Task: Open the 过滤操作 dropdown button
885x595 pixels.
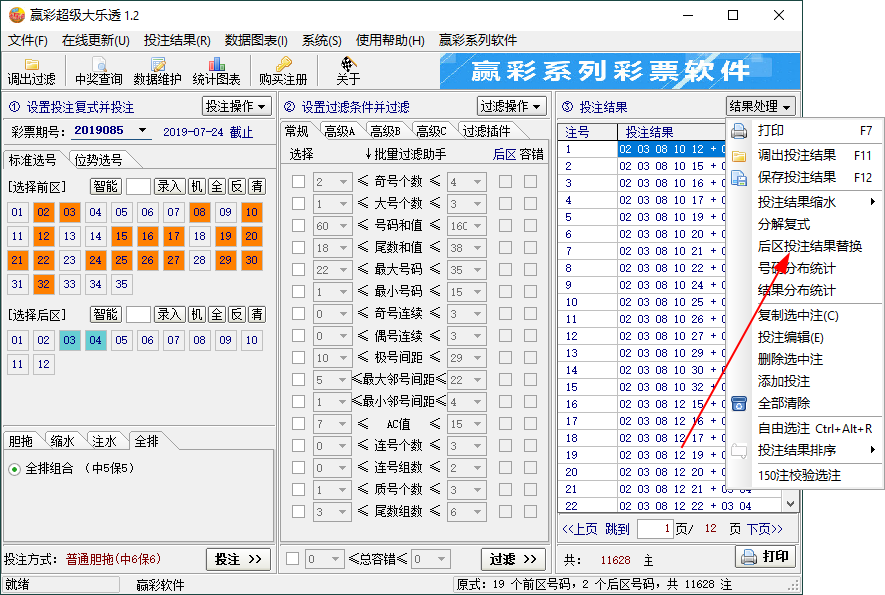Action: [511, 106]
